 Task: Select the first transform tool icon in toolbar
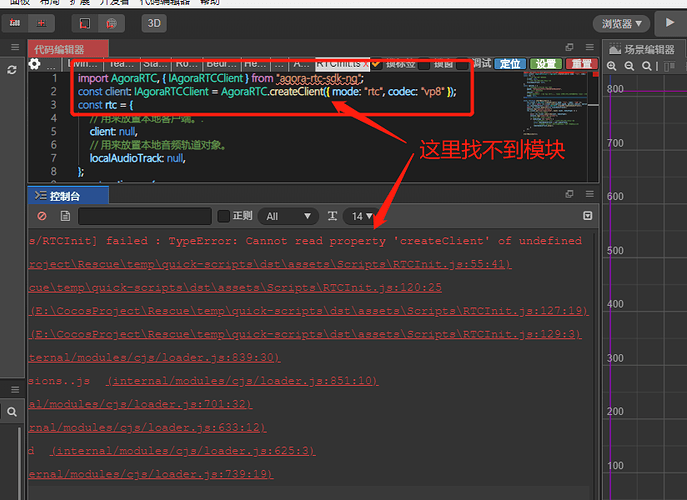pos(15,23)
